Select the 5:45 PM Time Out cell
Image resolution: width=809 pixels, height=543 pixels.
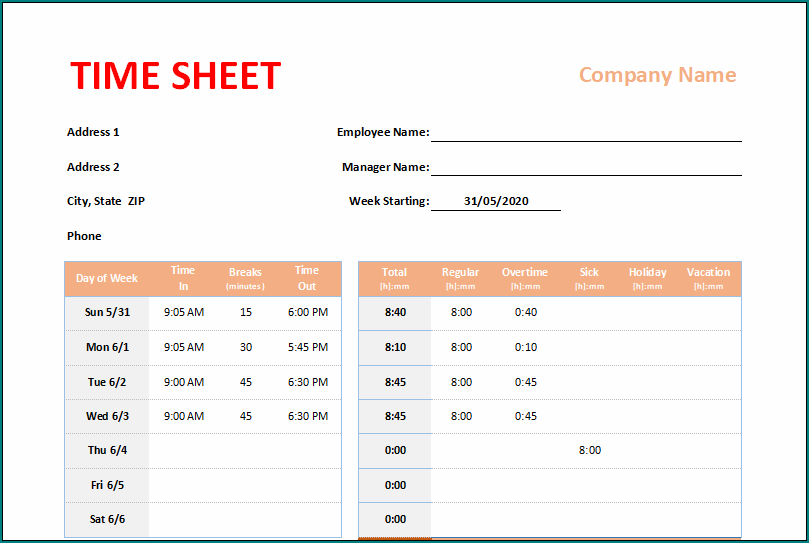[307, 347]
